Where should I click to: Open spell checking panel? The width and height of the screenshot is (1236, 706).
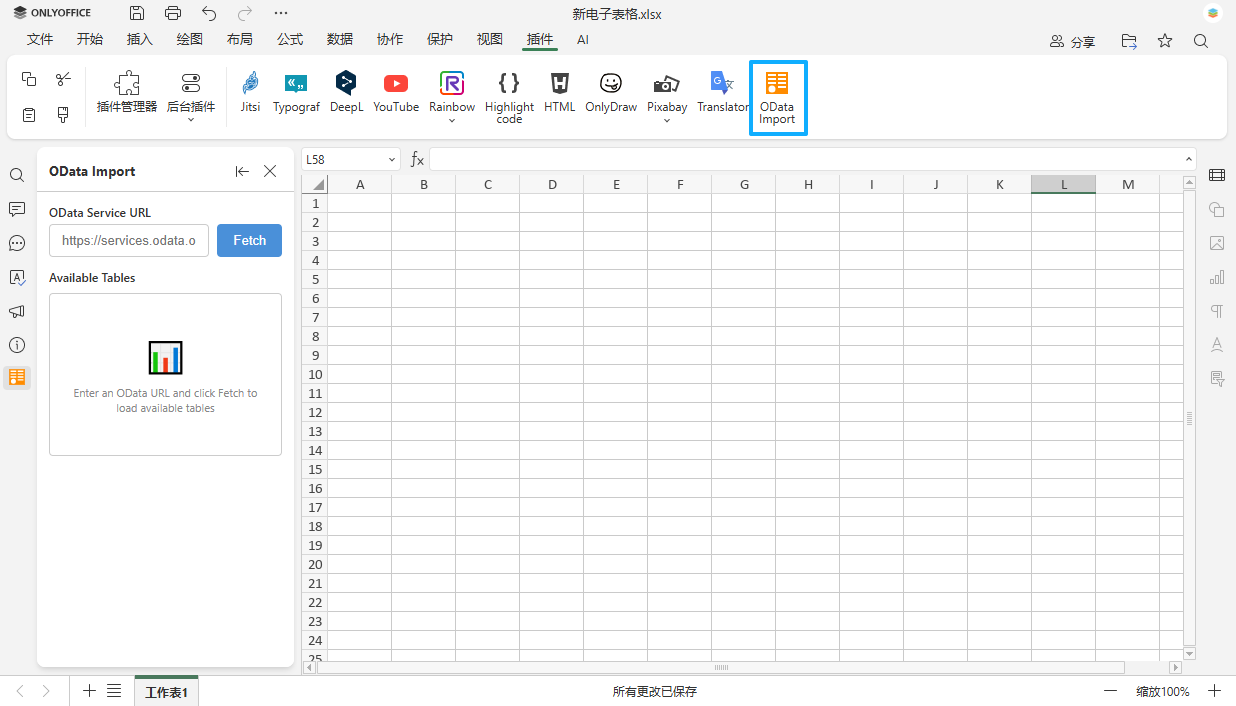point(16,277)
